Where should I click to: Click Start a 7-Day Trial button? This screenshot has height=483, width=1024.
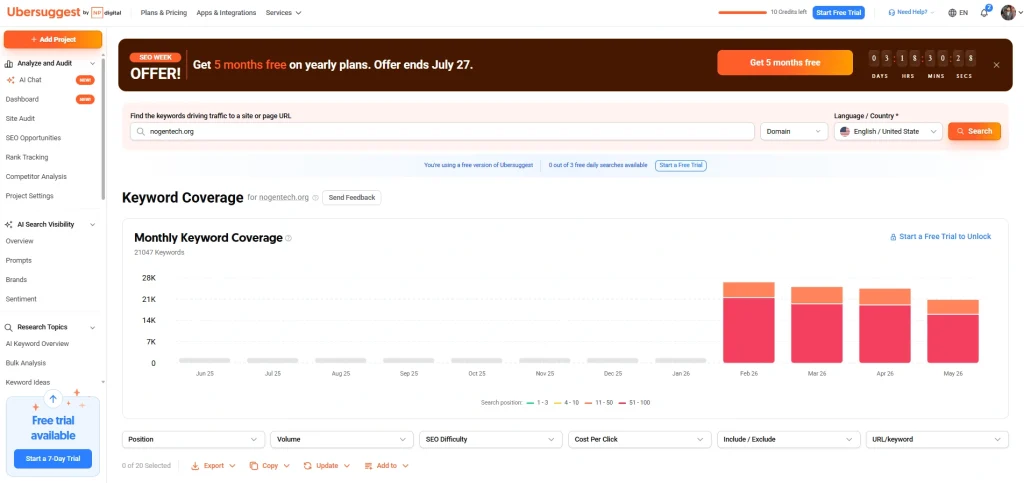click(53, 459)
